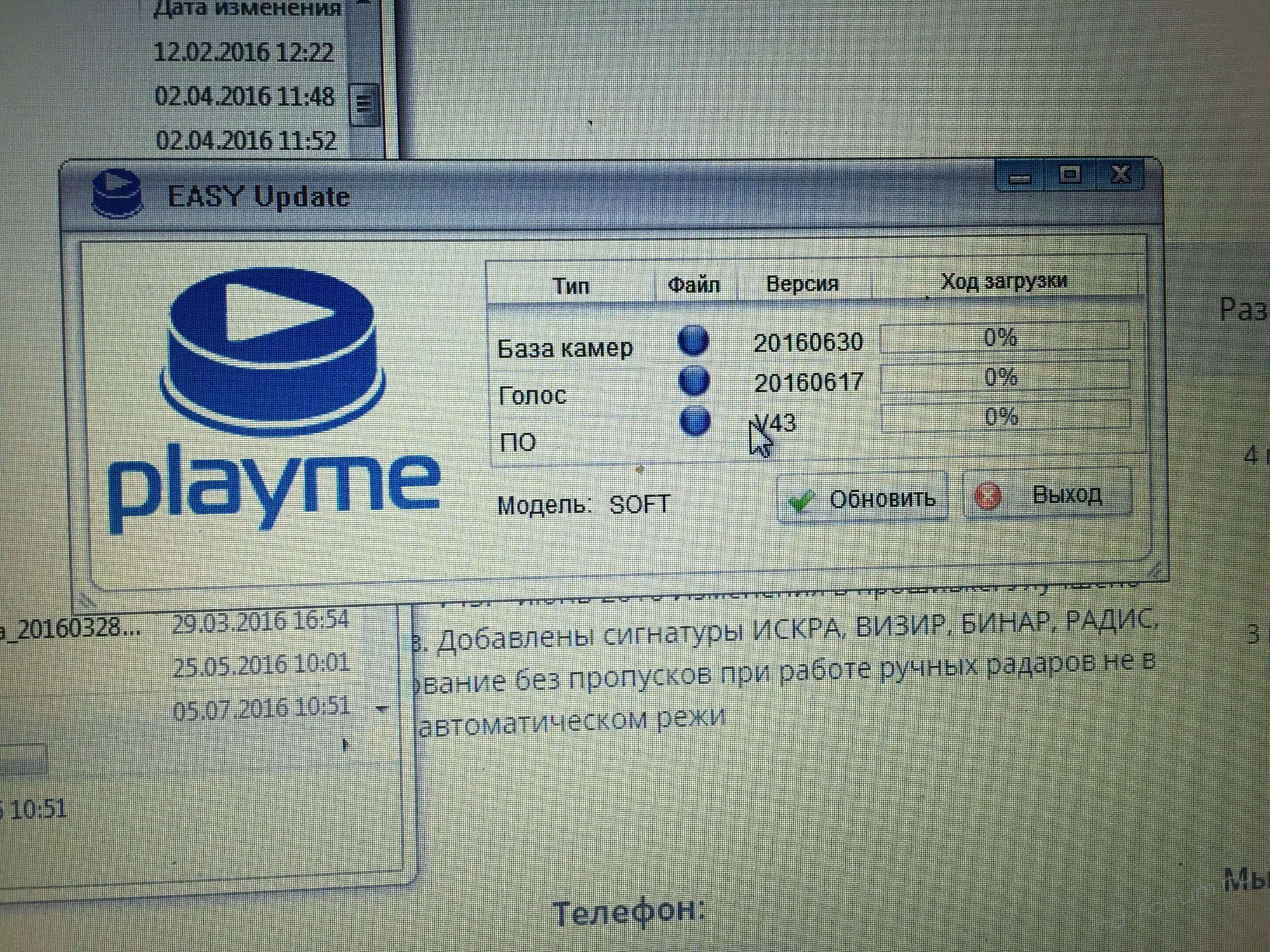
Task: Select version value 20160630
Action: point(808,343)
